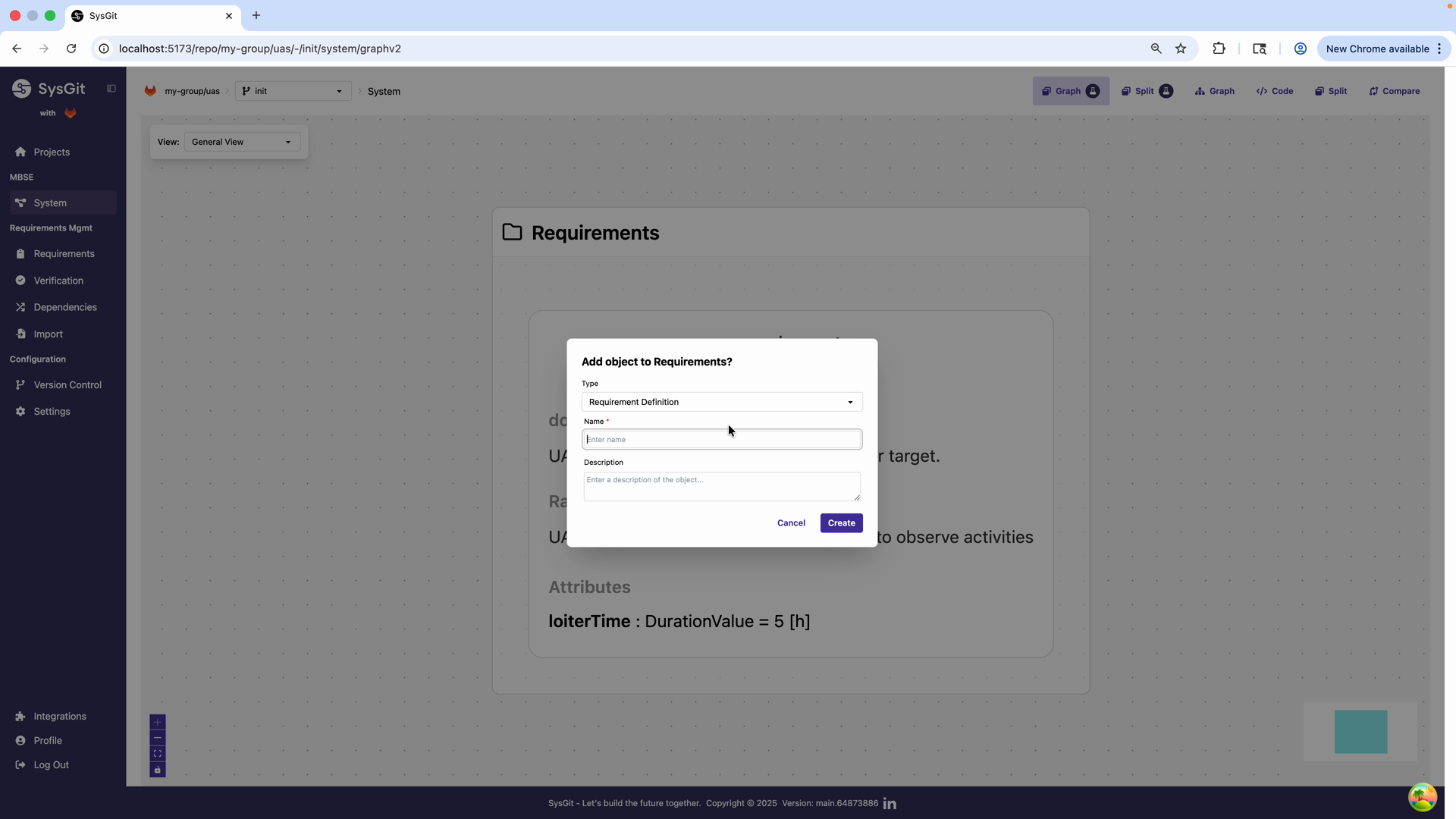
Task: Focus the Enter name input field
Action: pos(721,439)
